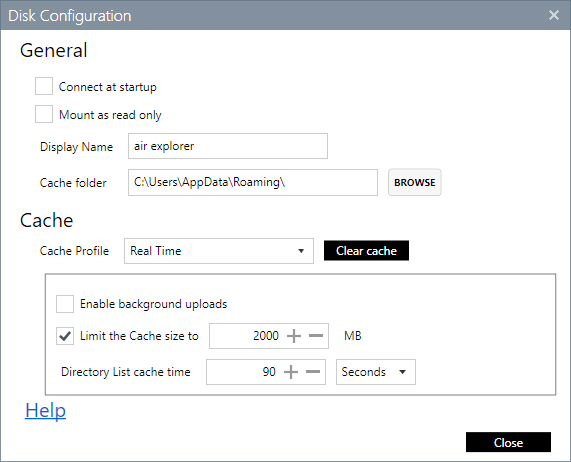Image resolution: width=571 pixels, height=462 pixels.
Task: Increase directory list cache time with plus
Action: pyautogui.click(x=291, y=372)
